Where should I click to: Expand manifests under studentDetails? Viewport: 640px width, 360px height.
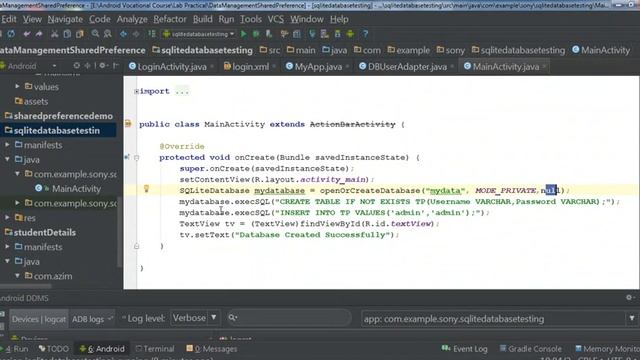tap(7, 247)
